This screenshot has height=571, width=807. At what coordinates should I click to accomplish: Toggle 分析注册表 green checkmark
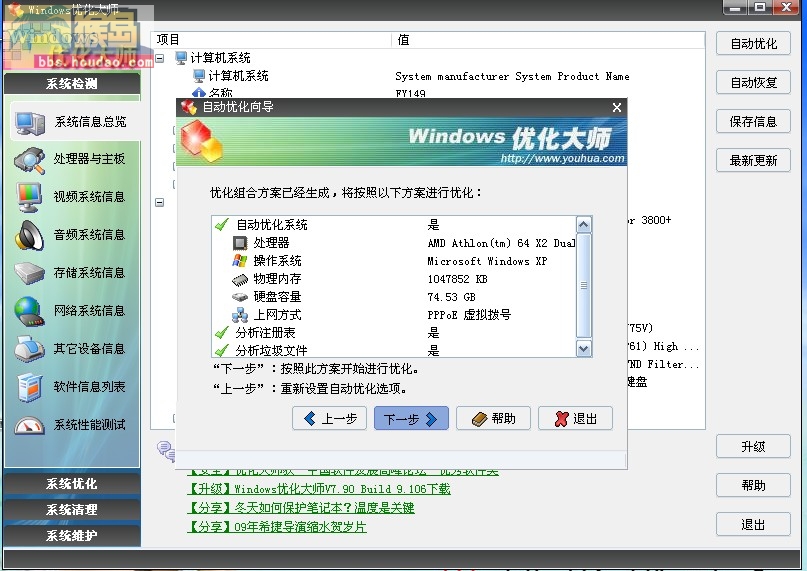pyautogui.click(x=222, y=333)
